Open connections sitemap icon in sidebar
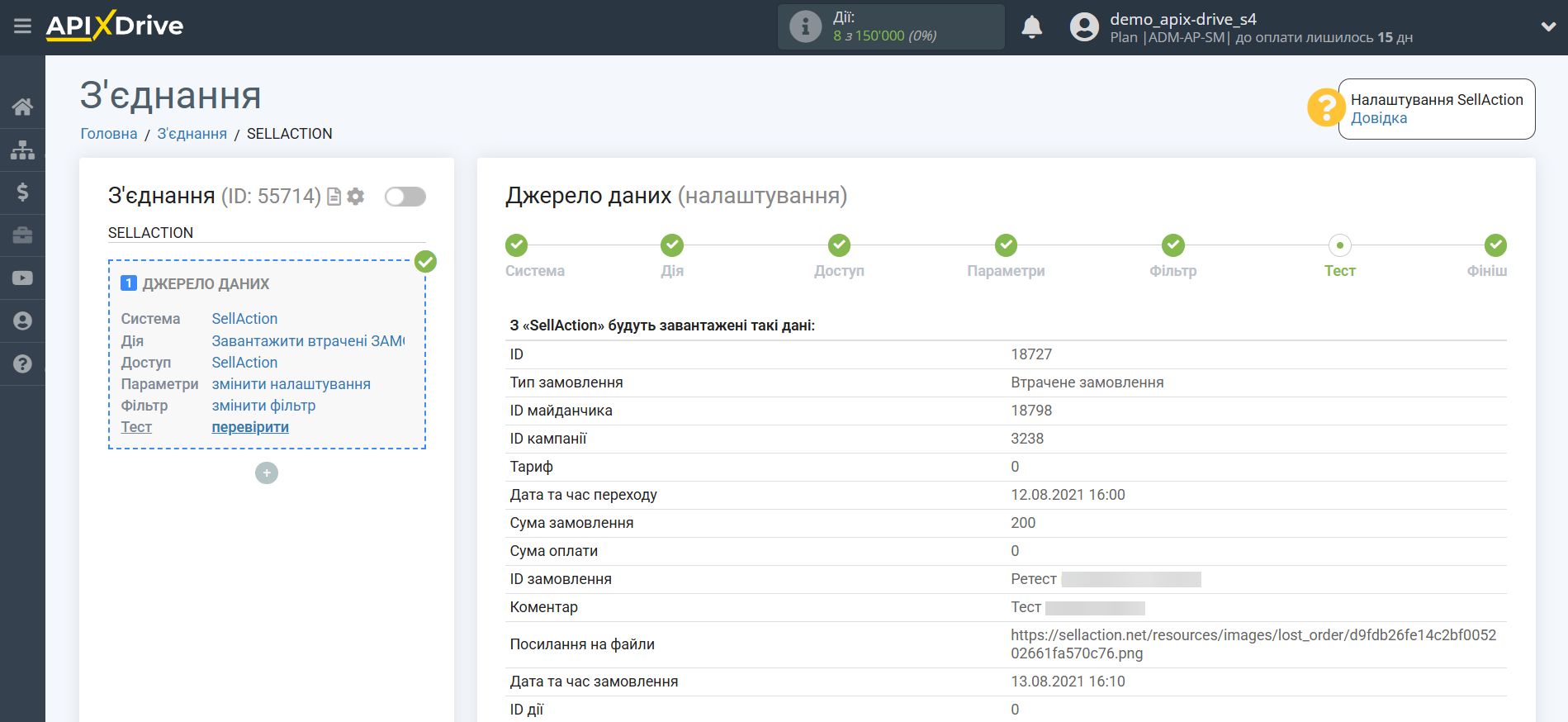Image resolution: width=1568 pixels, height=722 pixels. coord(22,150)
